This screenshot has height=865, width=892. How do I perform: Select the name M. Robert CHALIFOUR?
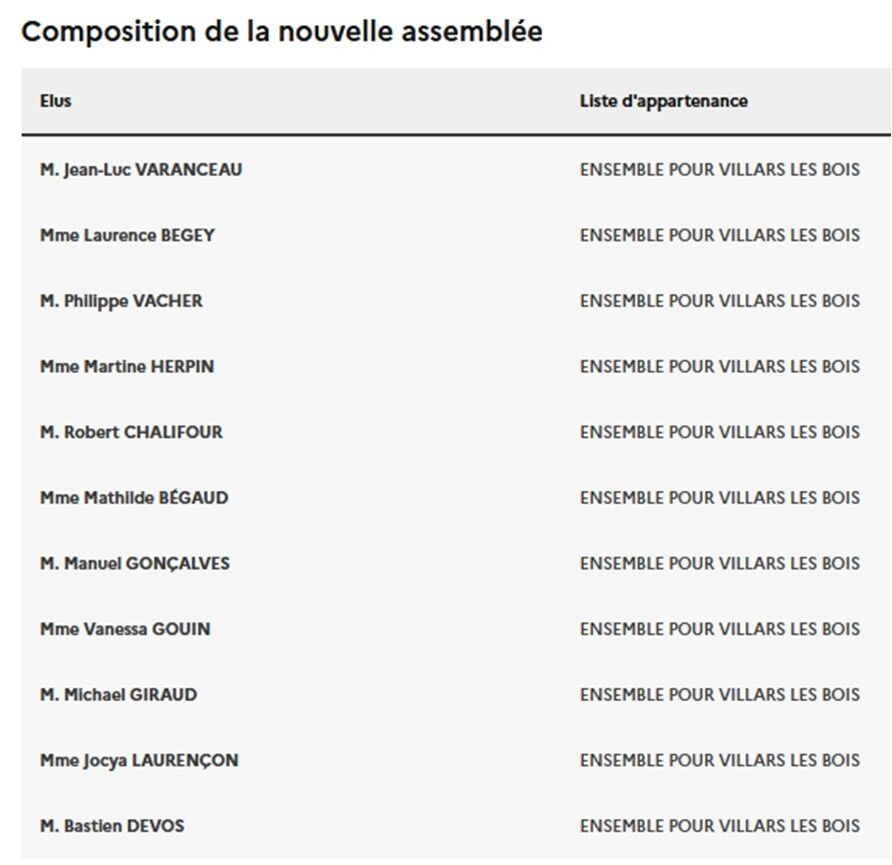tap(131, 433)
